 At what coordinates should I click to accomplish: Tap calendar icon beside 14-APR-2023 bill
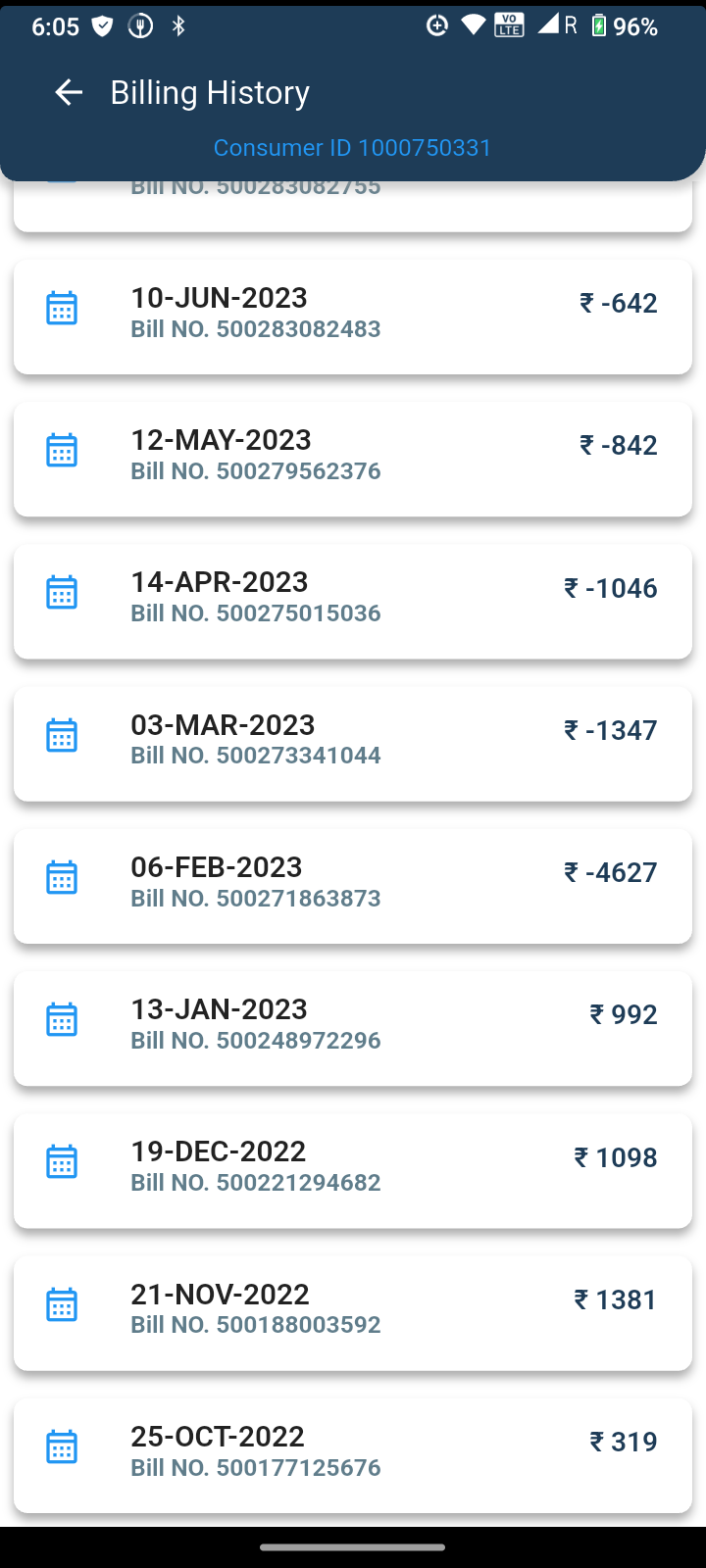(x=62, y=592)
